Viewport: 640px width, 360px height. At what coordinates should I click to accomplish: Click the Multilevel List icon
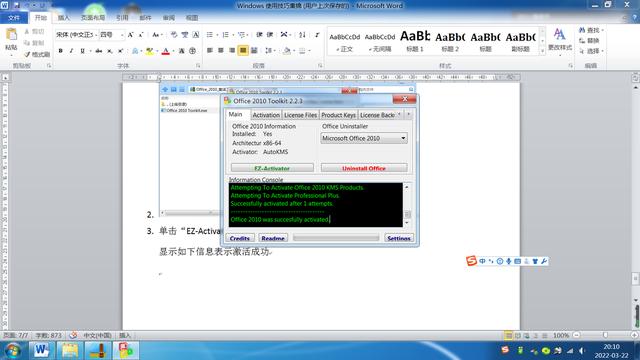(241, 35)
